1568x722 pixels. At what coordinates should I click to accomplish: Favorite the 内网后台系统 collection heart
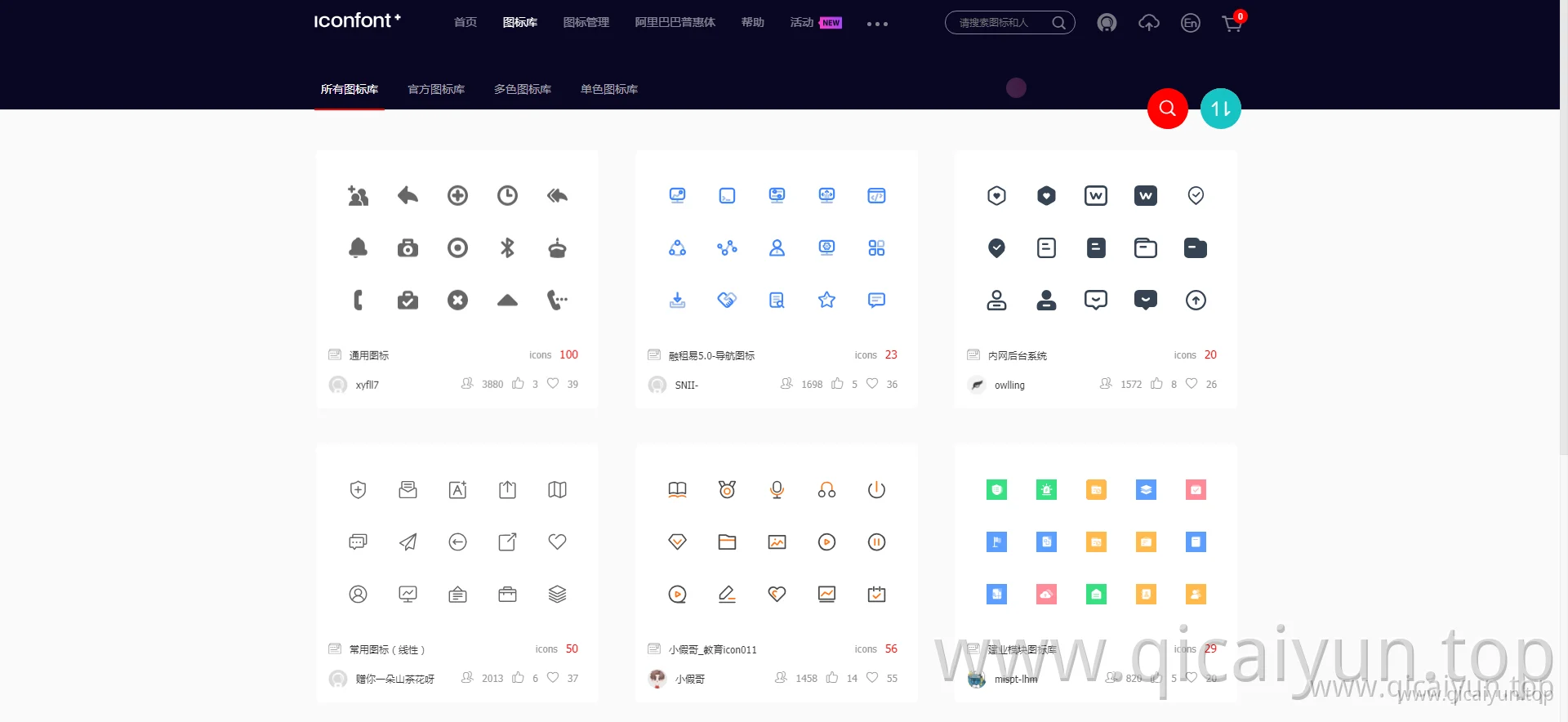tap(1192, 383)
